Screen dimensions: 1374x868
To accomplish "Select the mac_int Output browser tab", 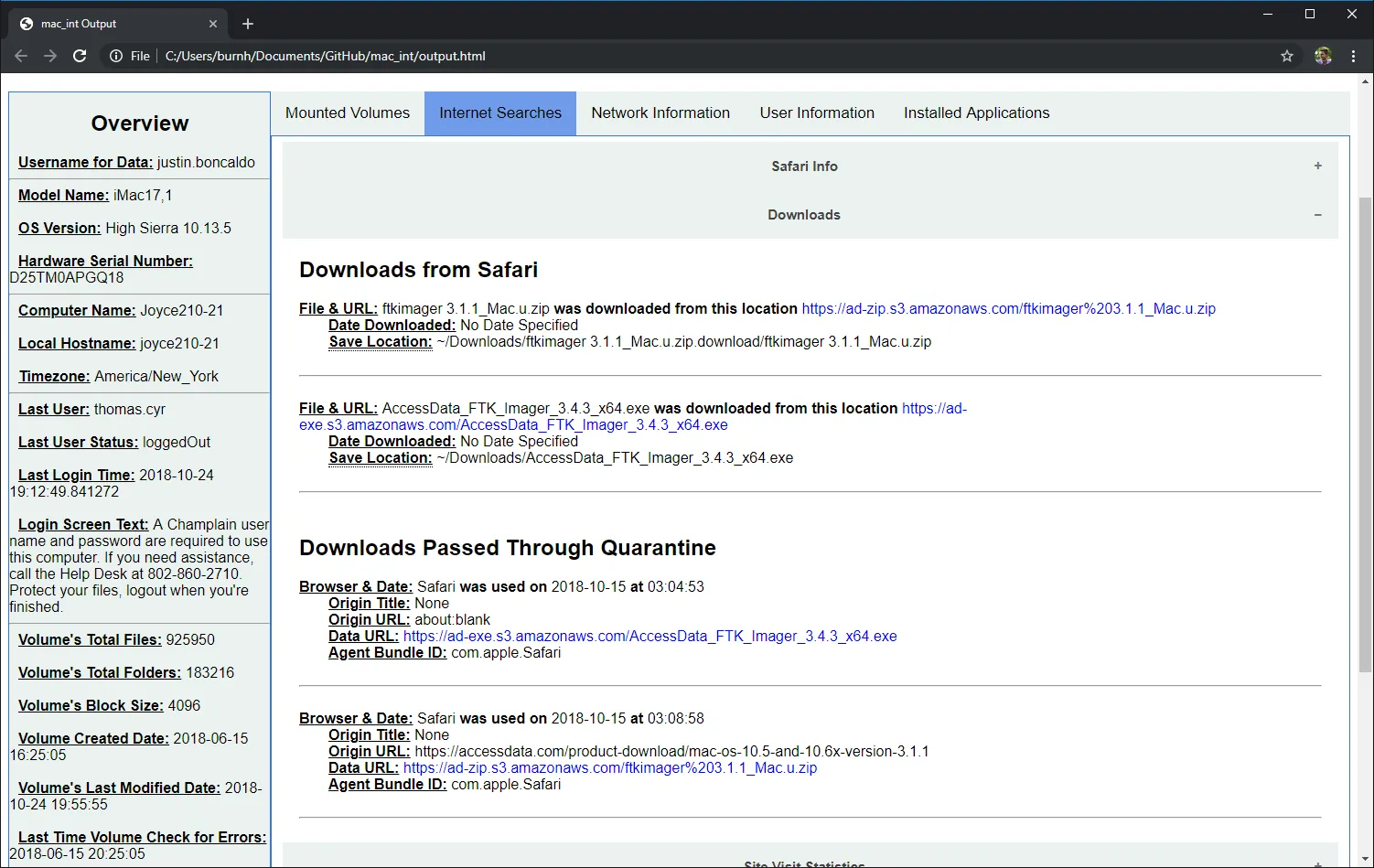I will [x=117, y=24].
